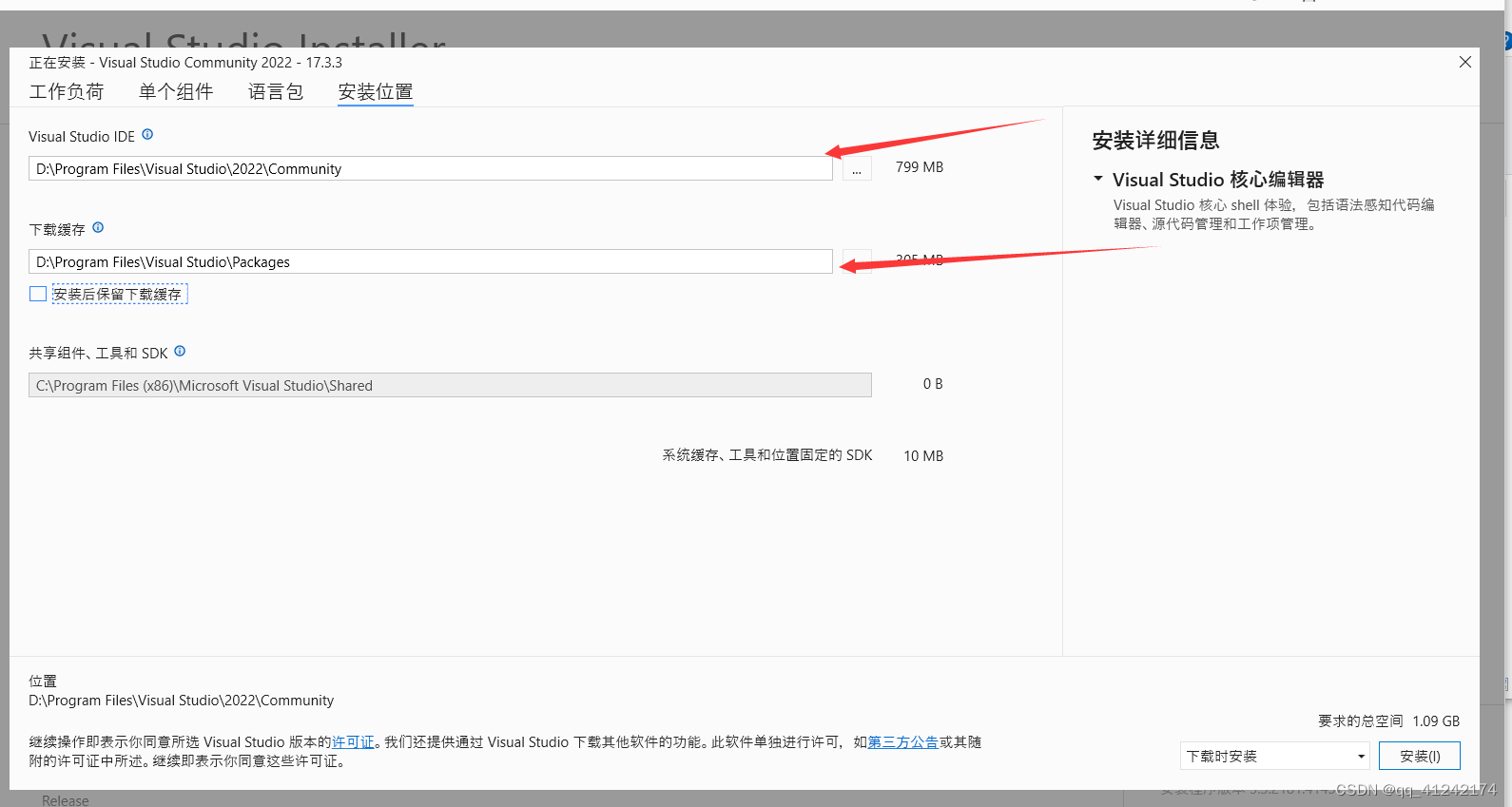Open the 许可证 license link
The height and width of the screenshot is (807, 1512).
point(353,742)
